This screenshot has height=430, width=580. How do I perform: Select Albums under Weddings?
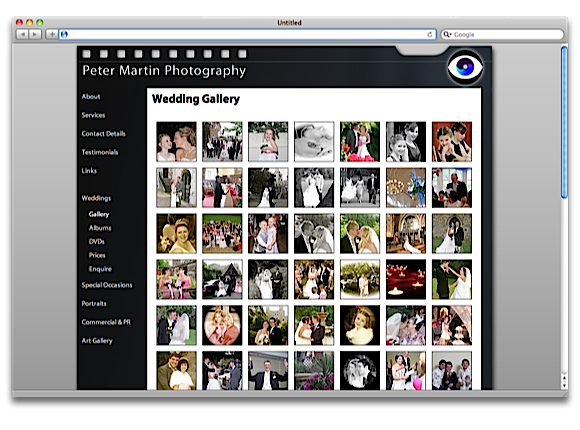100,228
